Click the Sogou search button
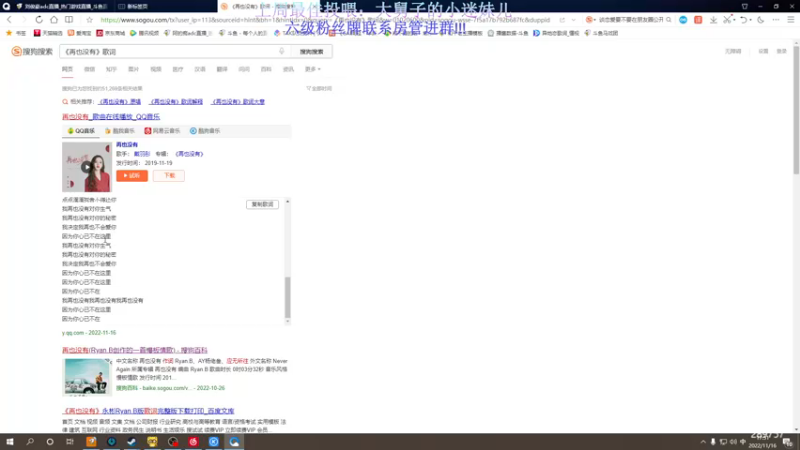The width and height of the screenshot is (800, 450). coord(311,52)
